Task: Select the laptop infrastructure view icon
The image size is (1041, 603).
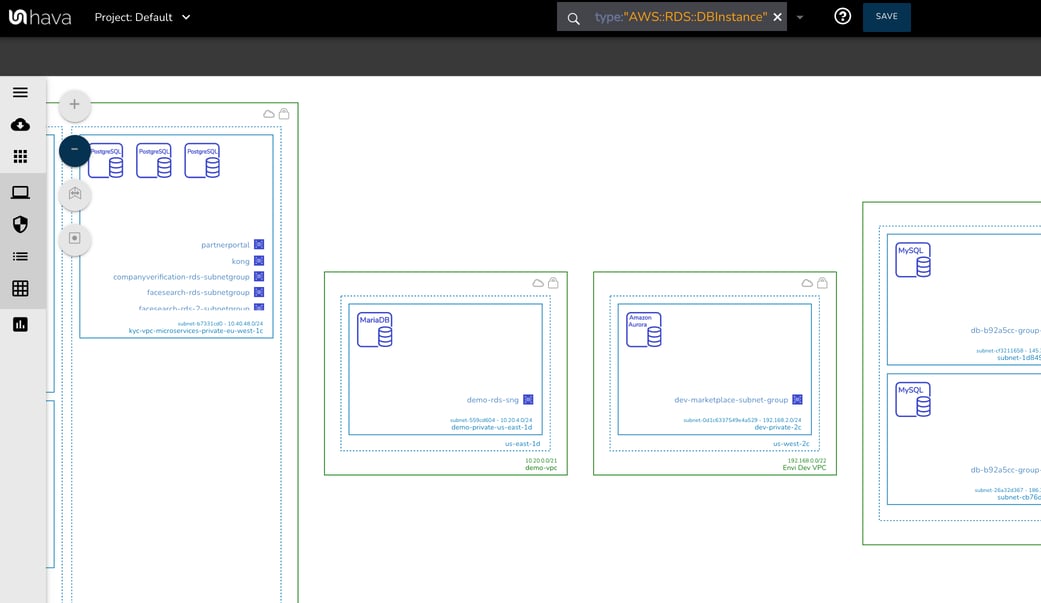Action: (21, 193)
